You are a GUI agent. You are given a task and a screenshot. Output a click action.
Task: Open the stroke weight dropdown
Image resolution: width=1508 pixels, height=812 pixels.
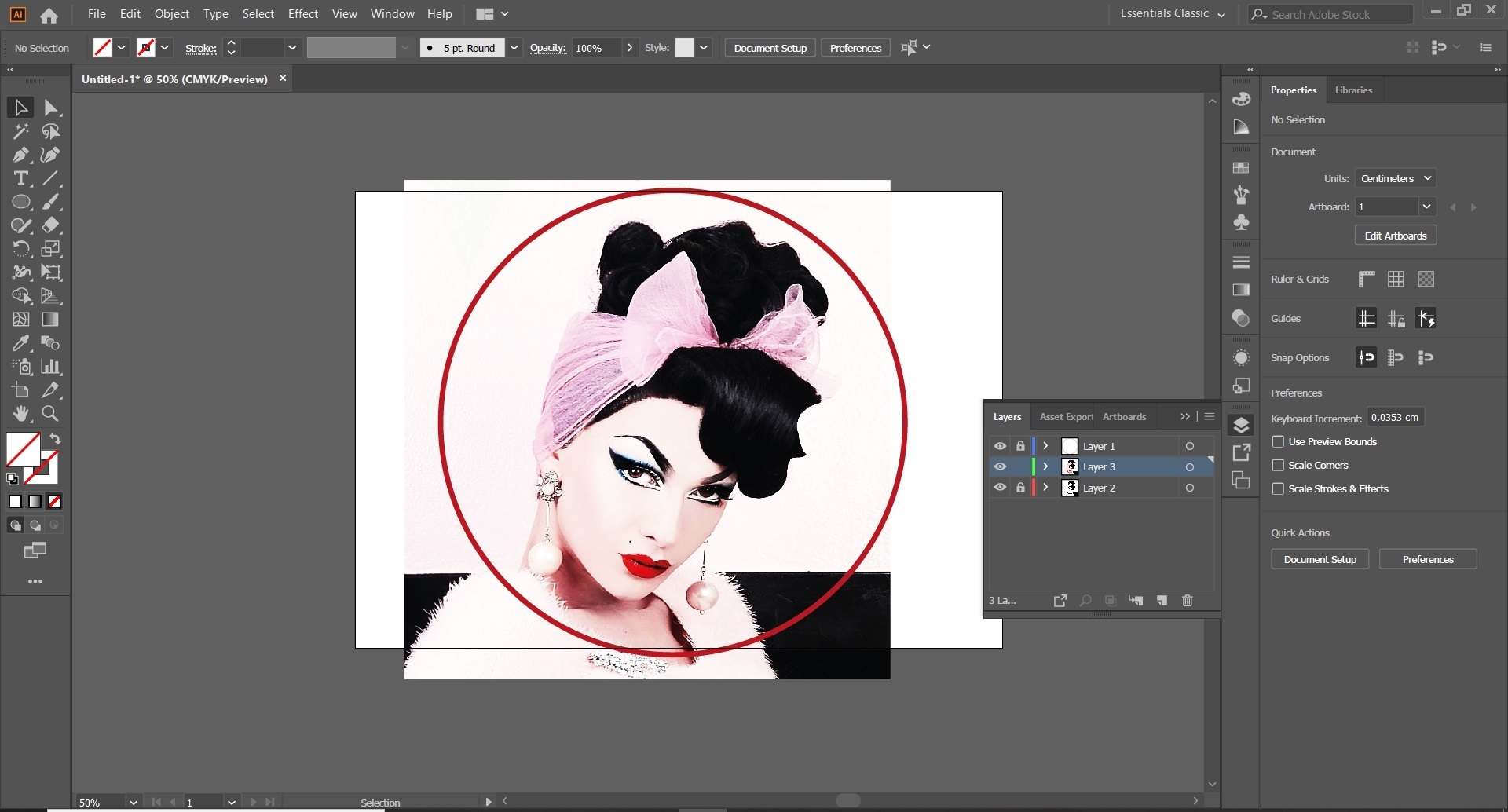[x=292, y=48]
